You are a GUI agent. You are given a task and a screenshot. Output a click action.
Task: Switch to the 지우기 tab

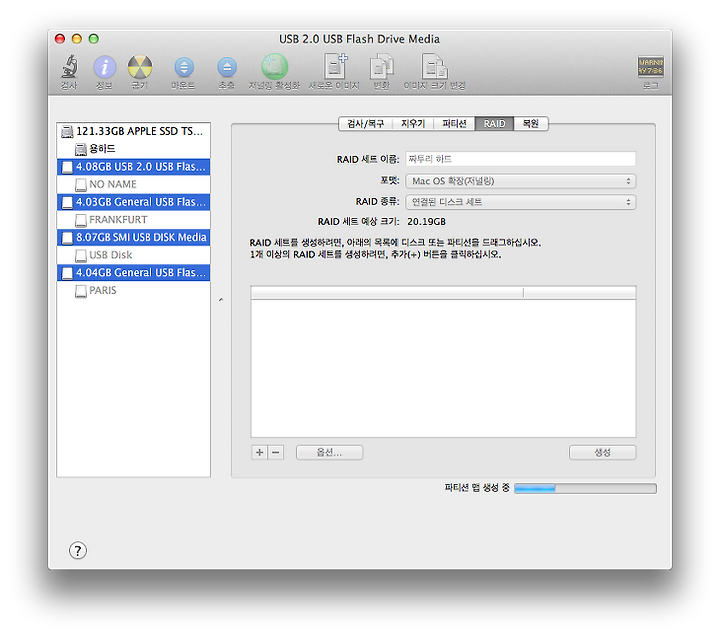coord(413,124)
